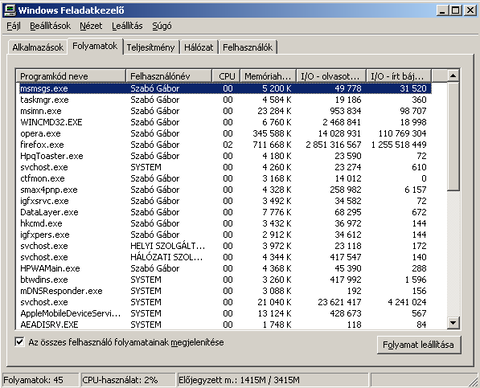Open the Fájl menu

[13, 26]
